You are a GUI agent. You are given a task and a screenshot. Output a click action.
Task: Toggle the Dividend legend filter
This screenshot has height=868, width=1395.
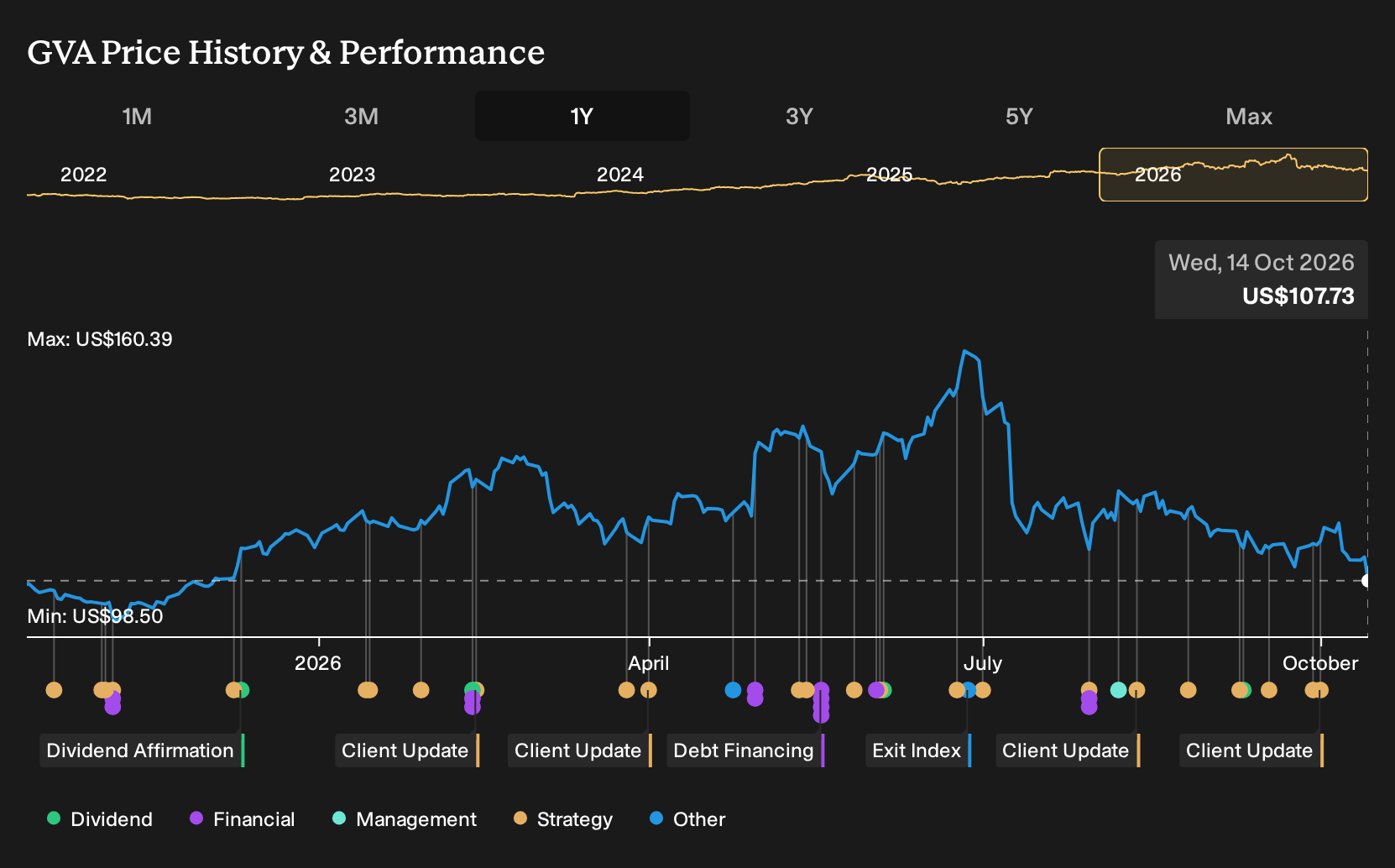pyautogui.click(x=100, y=819)
